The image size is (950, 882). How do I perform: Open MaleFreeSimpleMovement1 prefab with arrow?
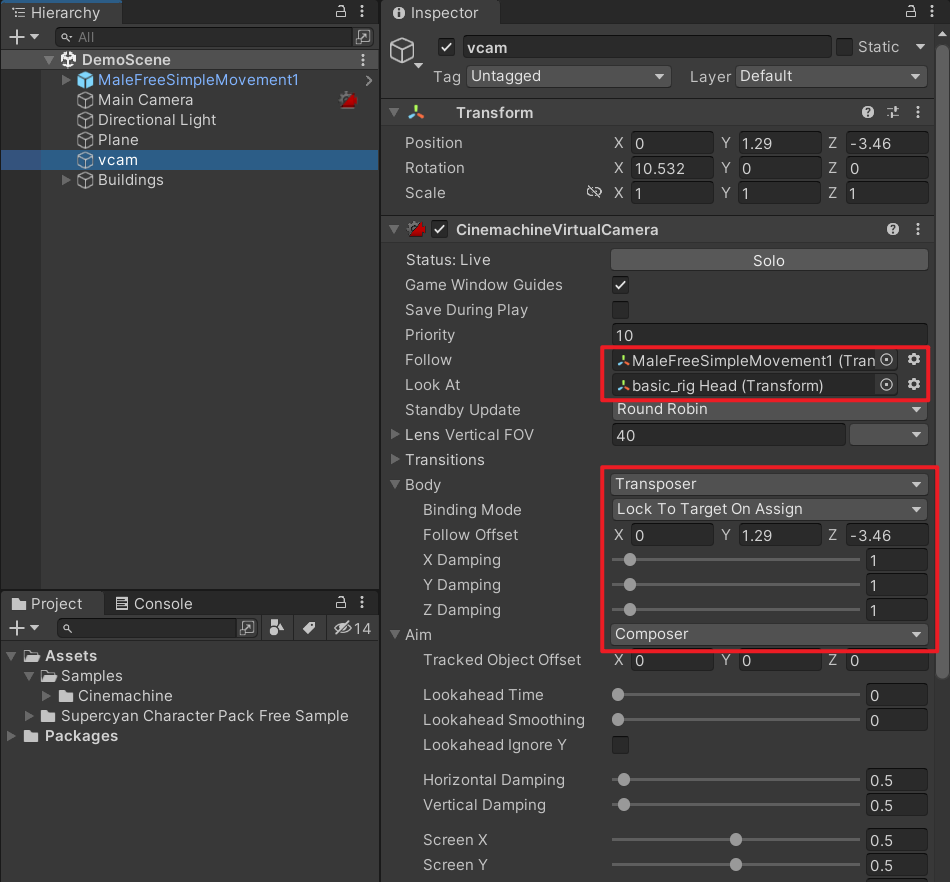(x=368, y=81)
